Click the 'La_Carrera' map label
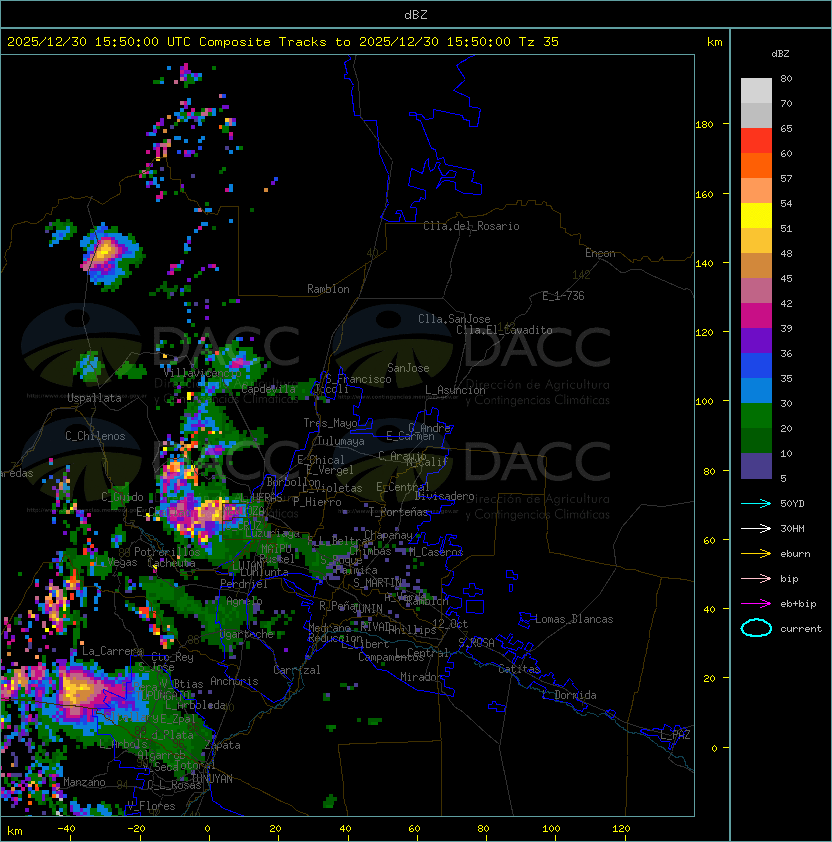Image resolution: width=832 pixels, height=842 pixels. tap(112, 651)
